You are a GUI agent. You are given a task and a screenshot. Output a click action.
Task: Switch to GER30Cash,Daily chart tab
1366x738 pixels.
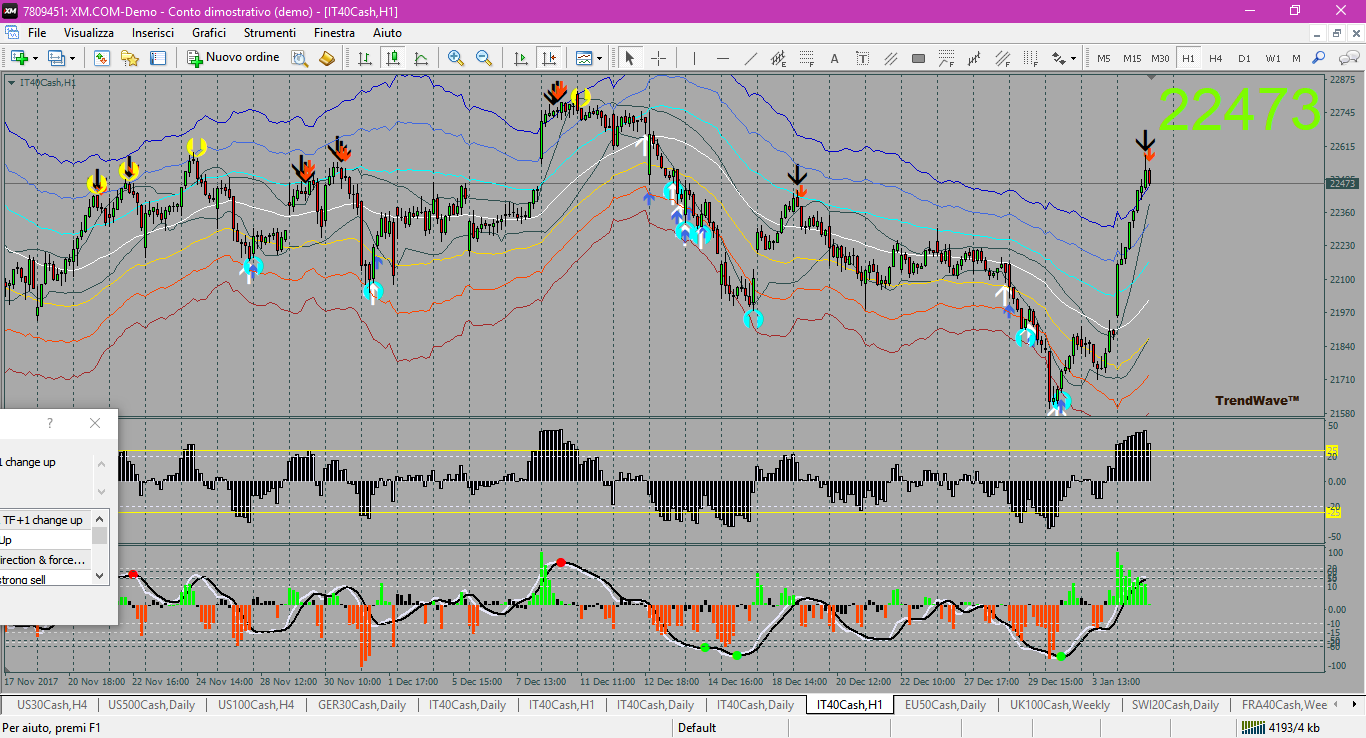362,704
